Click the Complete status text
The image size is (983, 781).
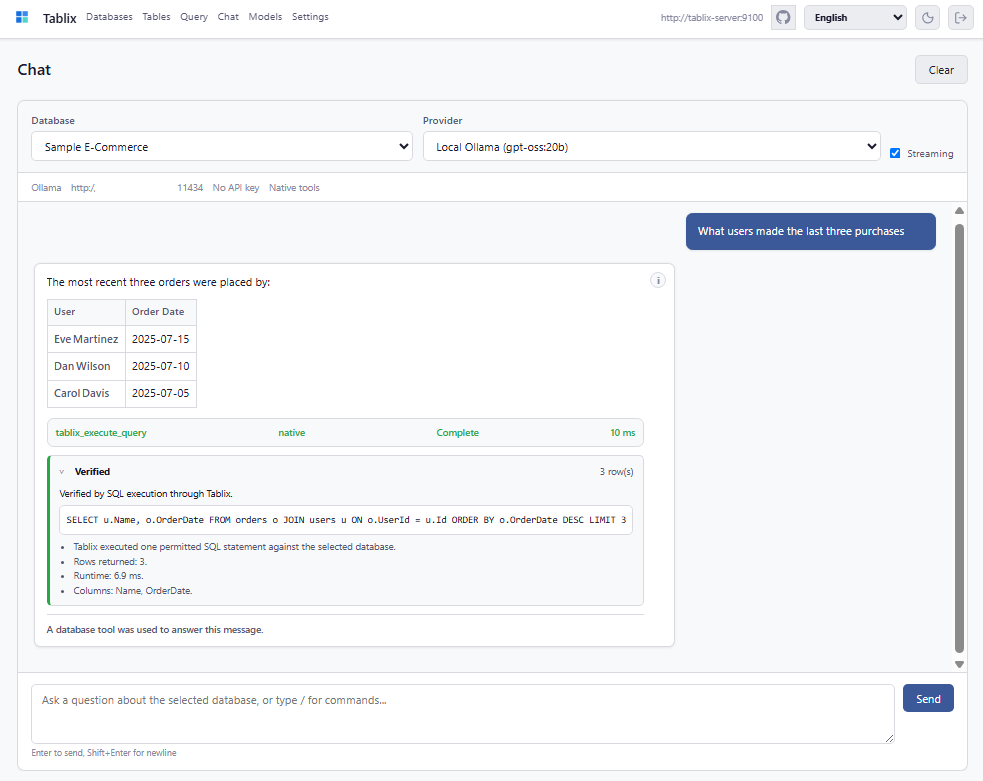click(x=458, y=432)
